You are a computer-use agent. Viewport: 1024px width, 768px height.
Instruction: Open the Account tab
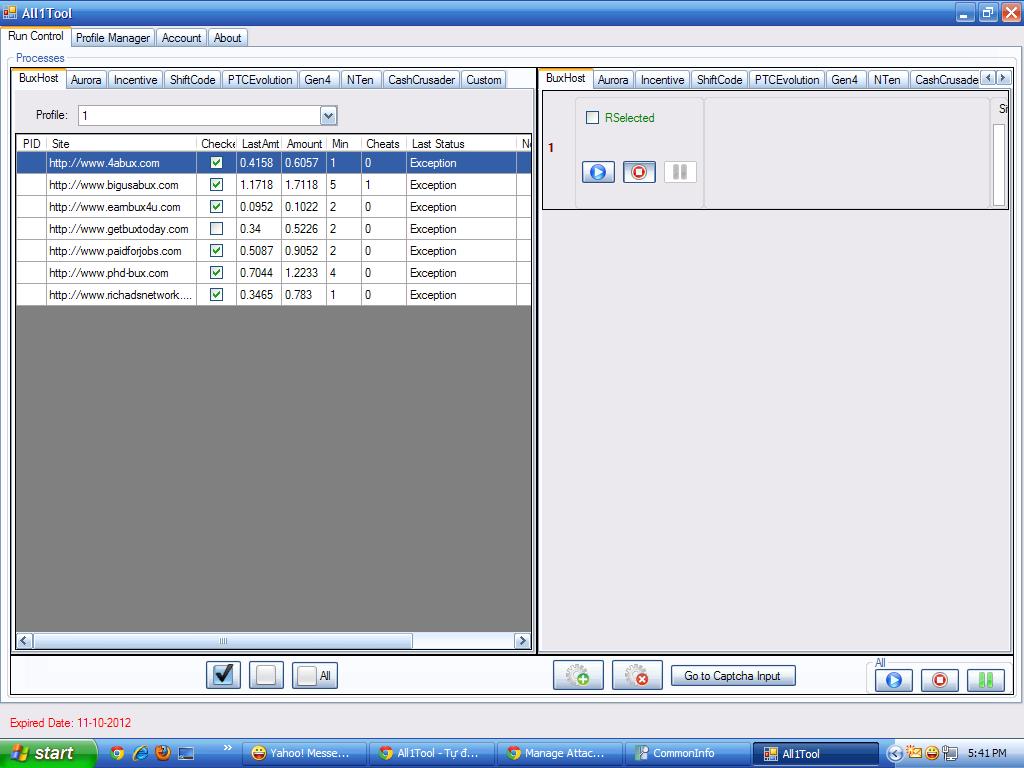pos(182,38)
